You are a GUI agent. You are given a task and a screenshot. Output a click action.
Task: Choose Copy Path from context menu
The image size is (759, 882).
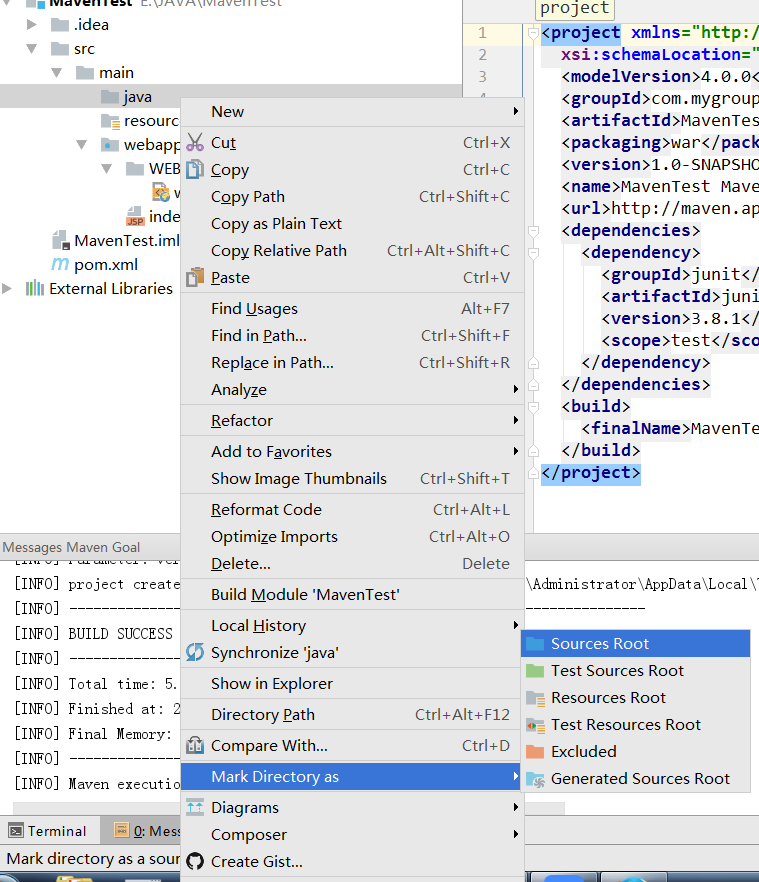(353, 196)
